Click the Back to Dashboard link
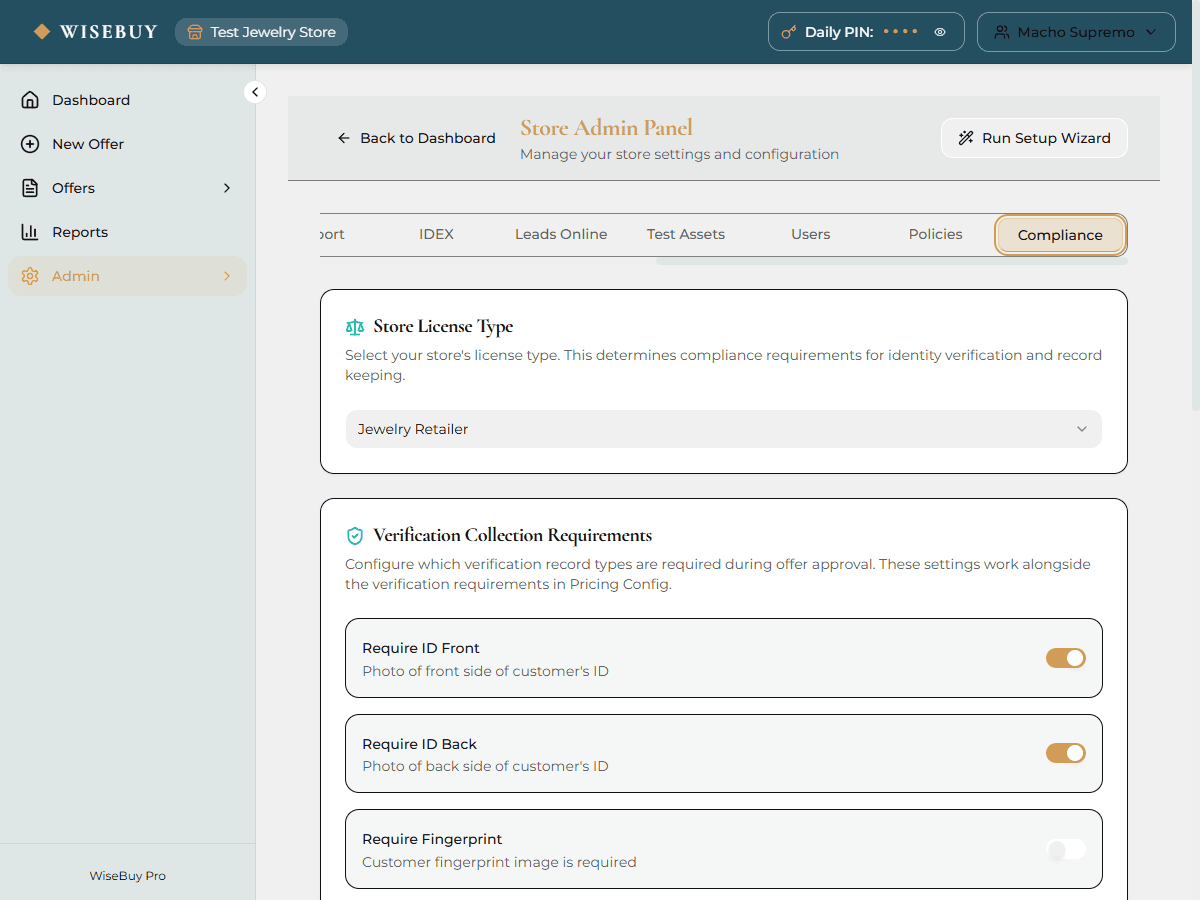 pyautogui.click(x=416, y=138)
